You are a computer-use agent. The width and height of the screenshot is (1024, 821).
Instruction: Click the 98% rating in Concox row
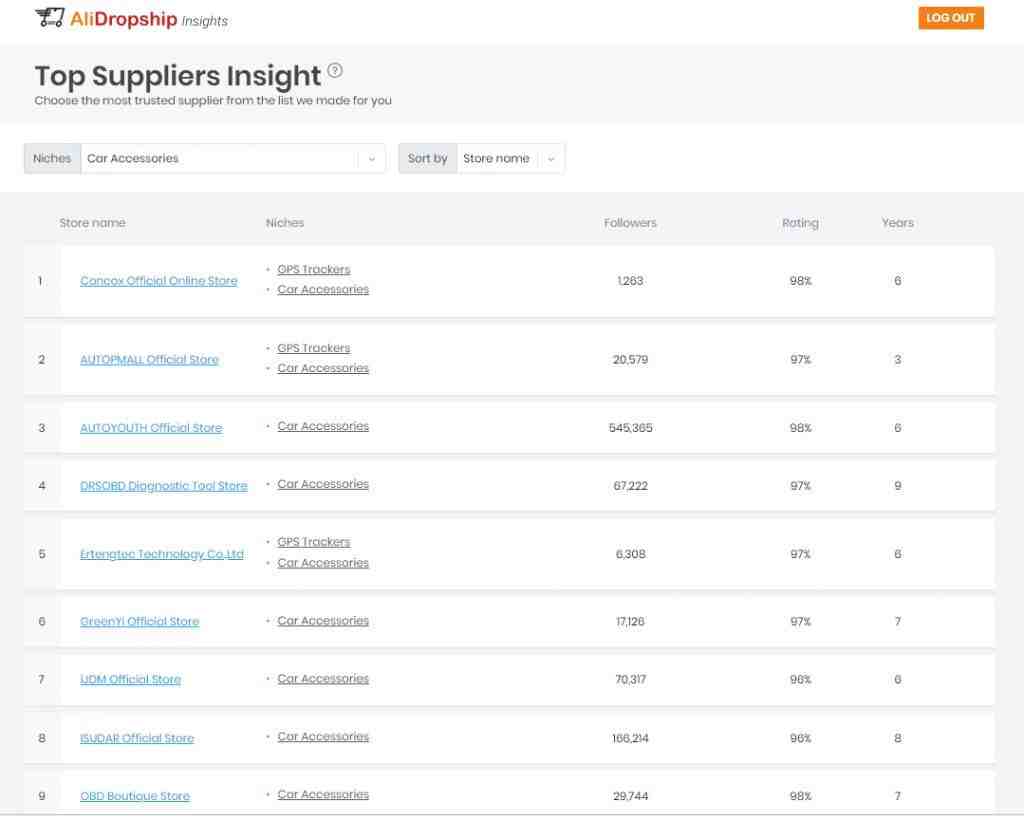click(800, 281)
